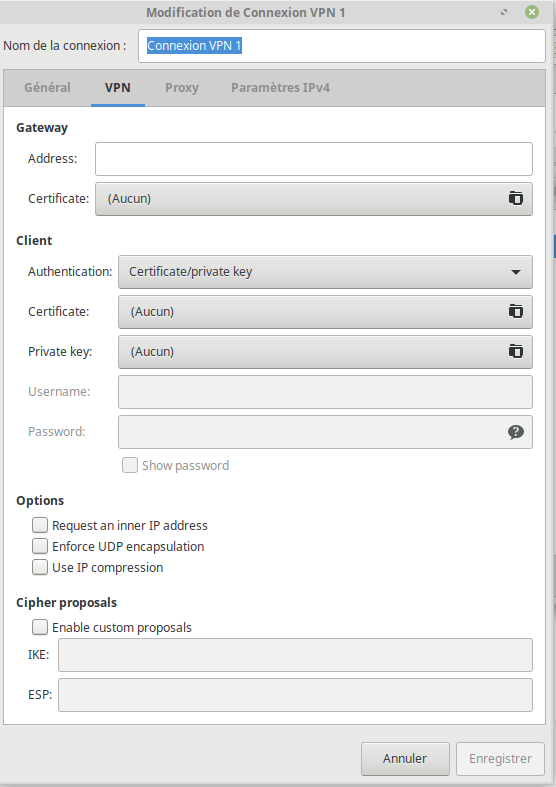The height and width of the screenshot is (787, 556).
Task: Select the Proxy tab
Action: tap(182, 88)
